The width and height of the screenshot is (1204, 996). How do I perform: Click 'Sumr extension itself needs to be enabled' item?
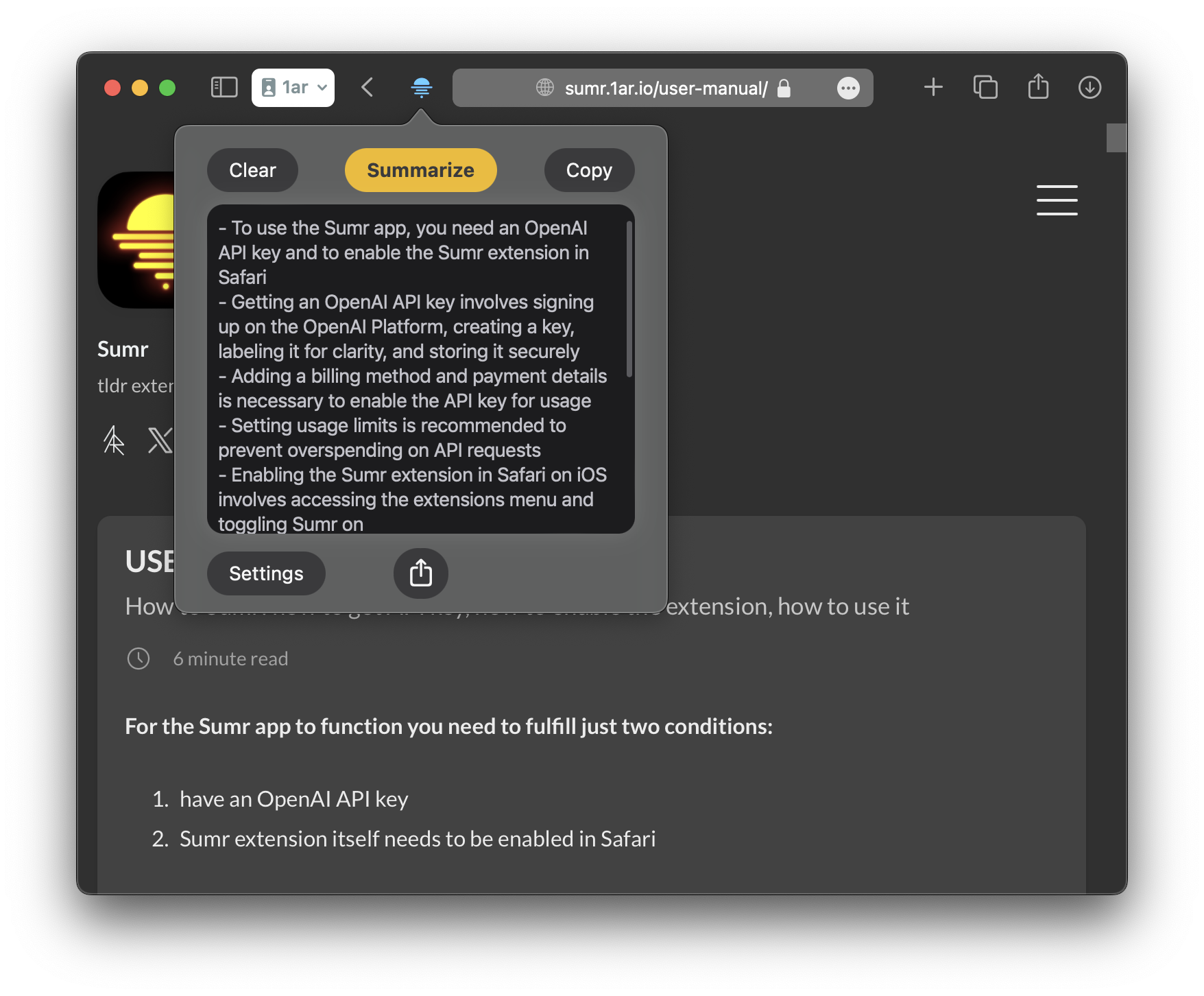click(418, 839)
